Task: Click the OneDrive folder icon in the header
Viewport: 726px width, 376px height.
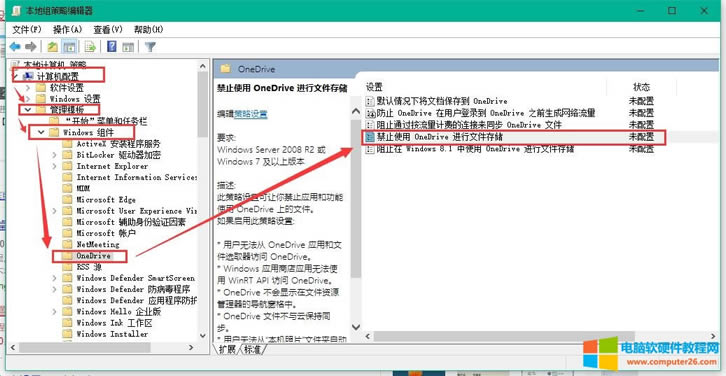Action: [x=225, y=69]
